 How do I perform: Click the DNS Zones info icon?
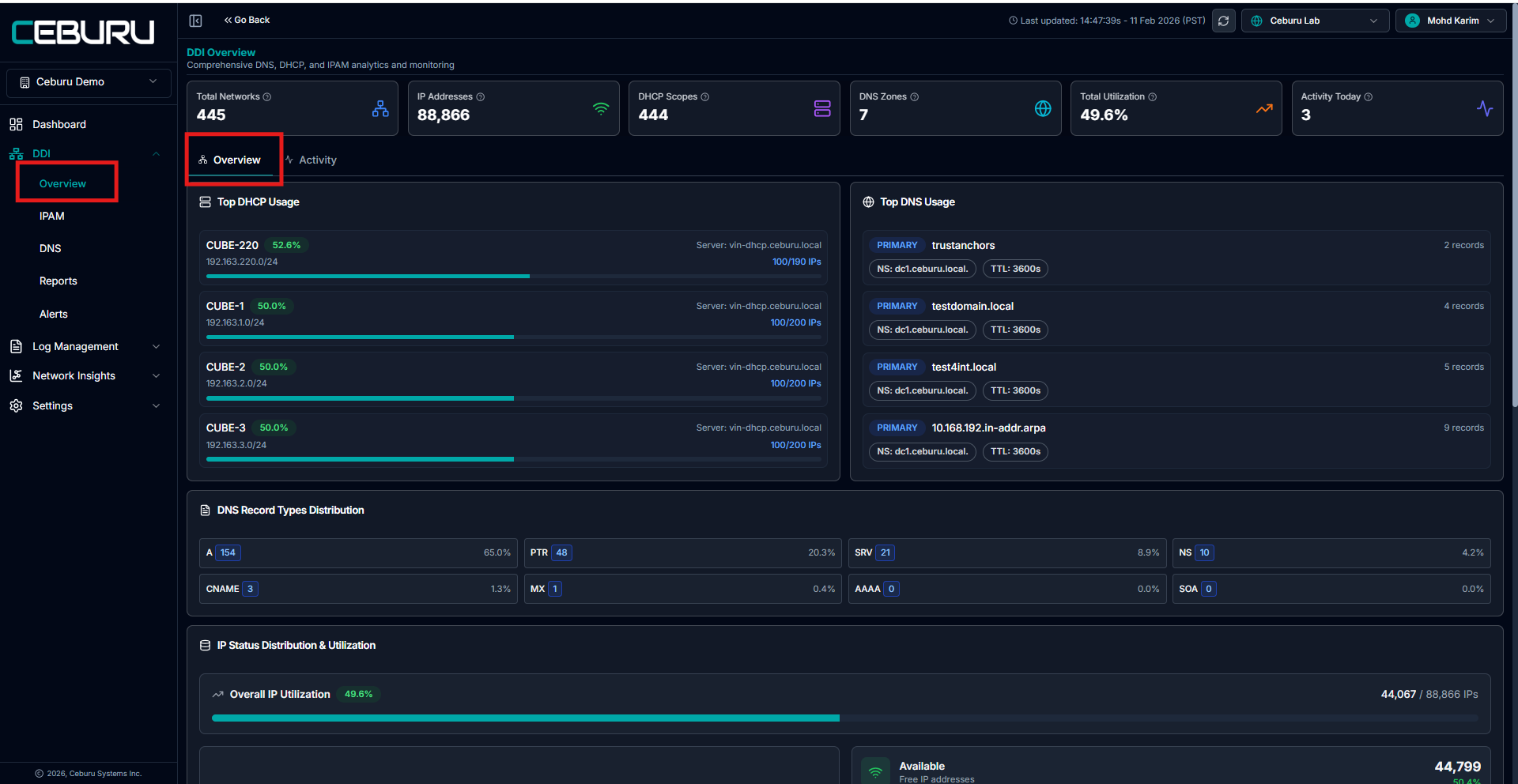(x=915, y=97)
